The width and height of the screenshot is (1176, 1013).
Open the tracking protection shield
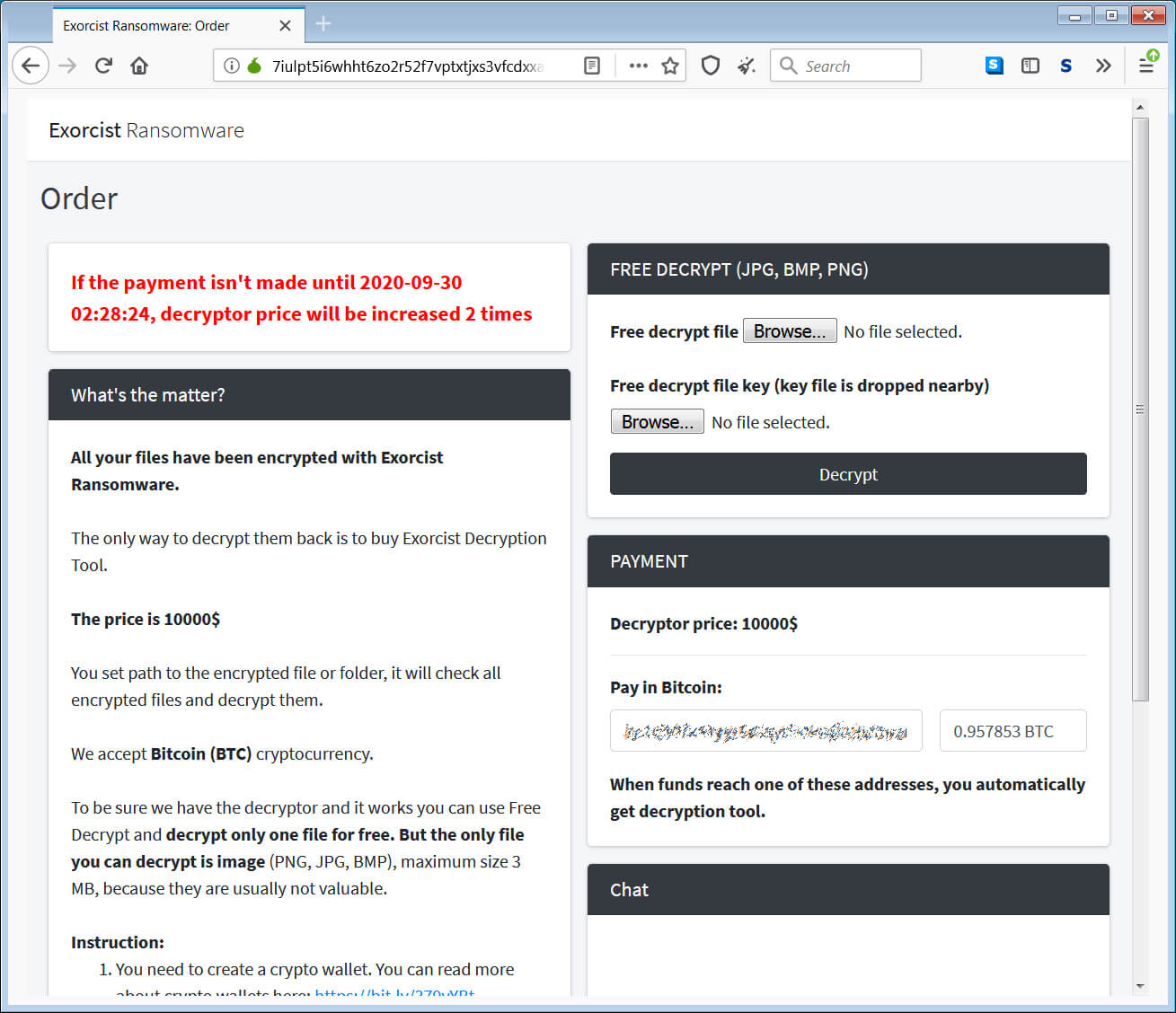(x=711, y=66)
